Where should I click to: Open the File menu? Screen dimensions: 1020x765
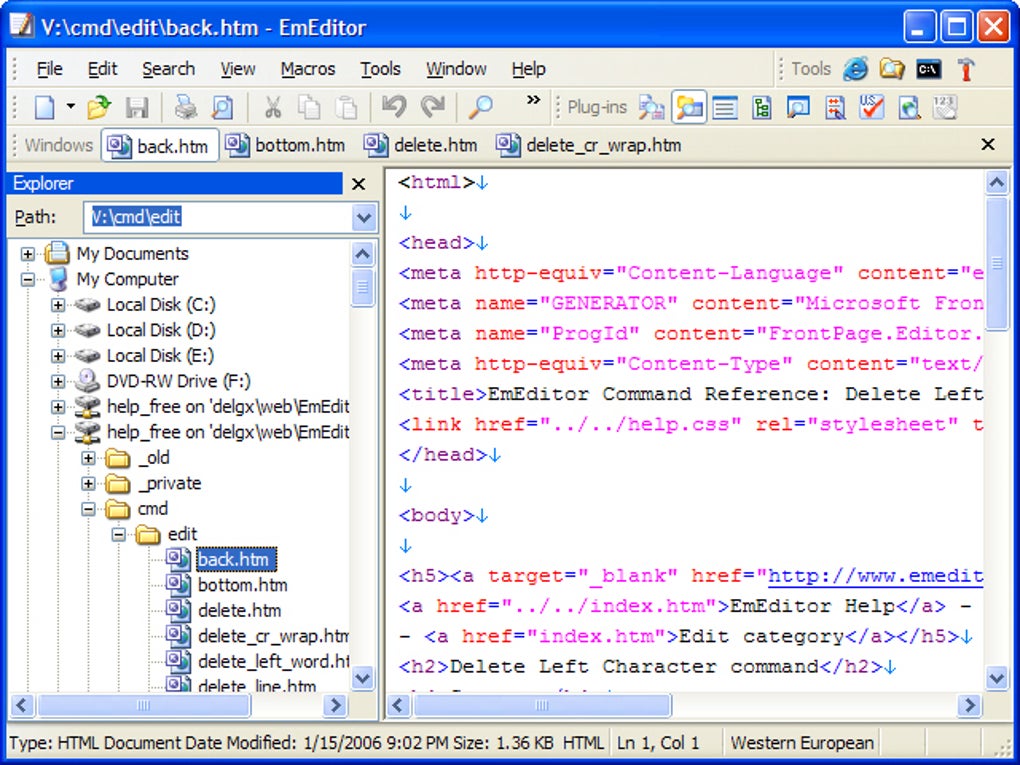[49, 69]
